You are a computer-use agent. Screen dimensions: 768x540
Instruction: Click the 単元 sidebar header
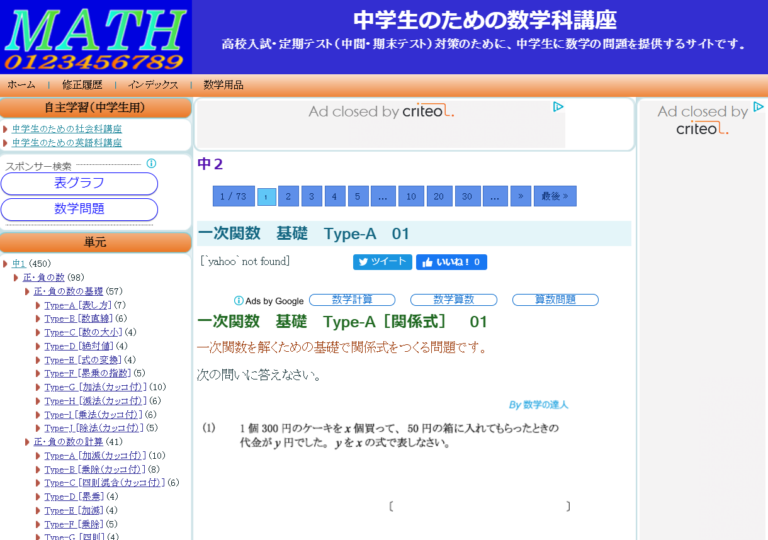(x=96, y=242)
